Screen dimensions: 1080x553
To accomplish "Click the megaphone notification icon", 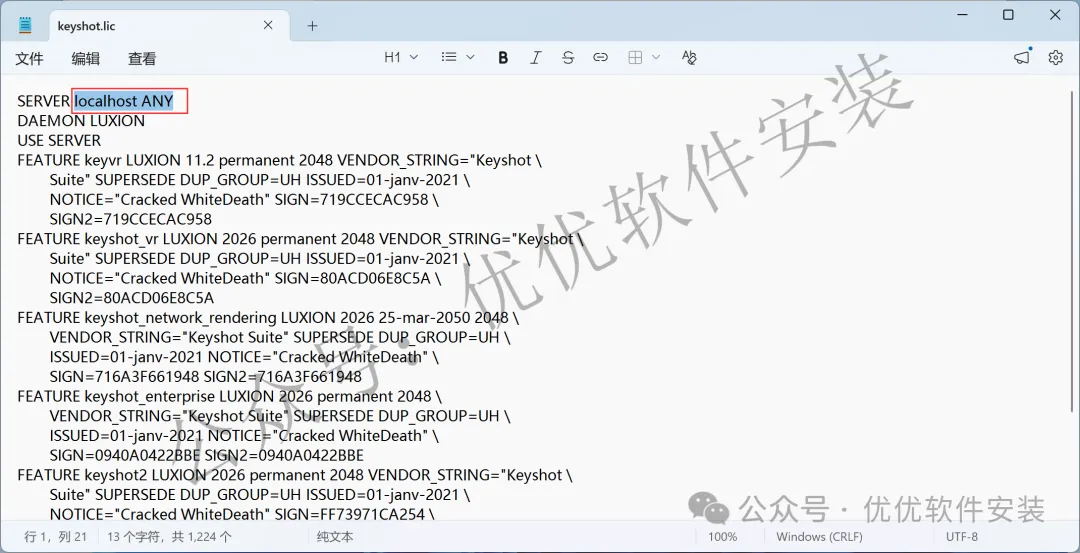I will [x=1022, y=58].
